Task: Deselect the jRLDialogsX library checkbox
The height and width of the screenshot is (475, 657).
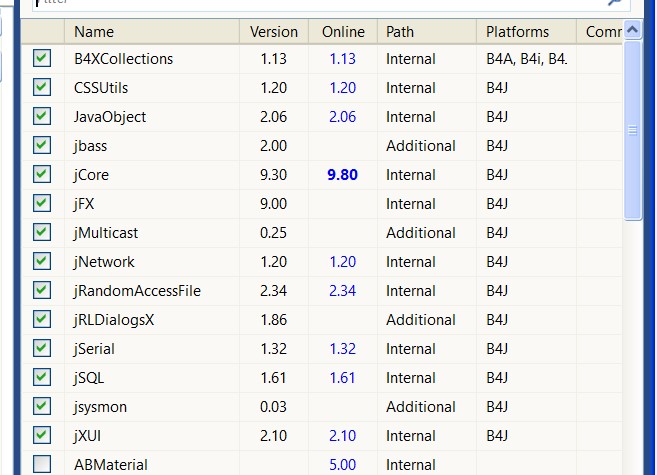Action: (x=42, y=320)
